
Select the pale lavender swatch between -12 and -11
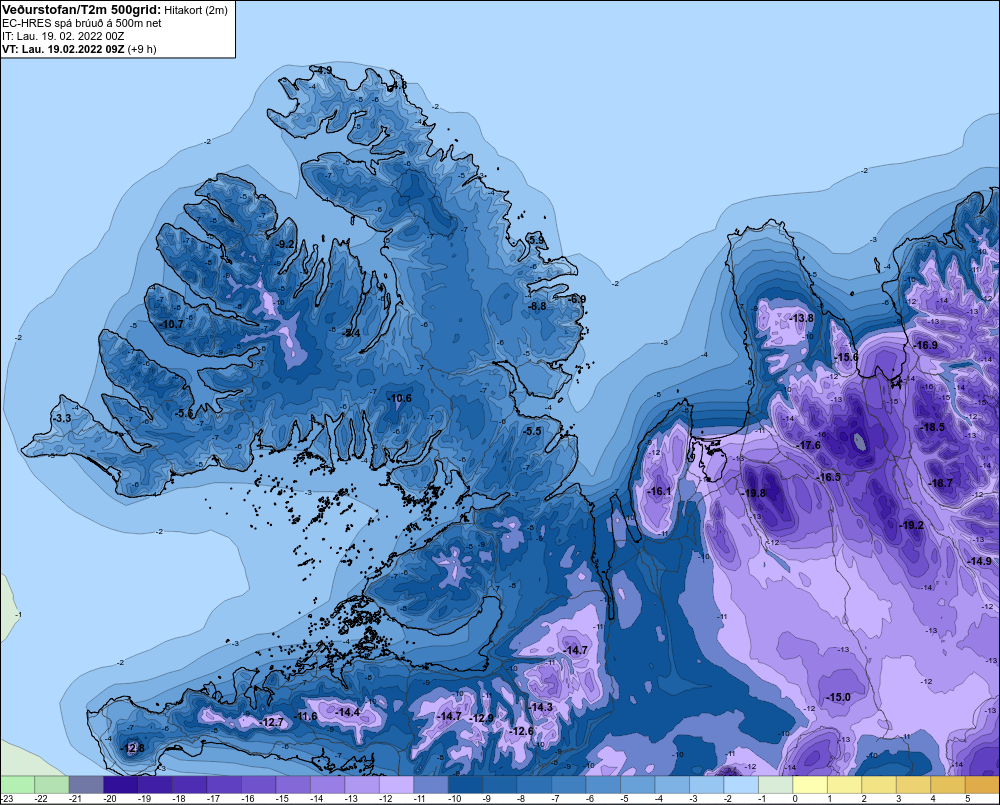(396, 784)
